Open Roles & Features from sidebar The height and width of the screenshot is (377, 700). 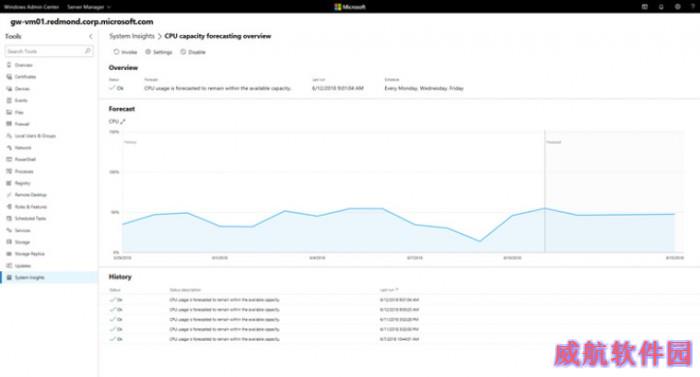point(30,207)
